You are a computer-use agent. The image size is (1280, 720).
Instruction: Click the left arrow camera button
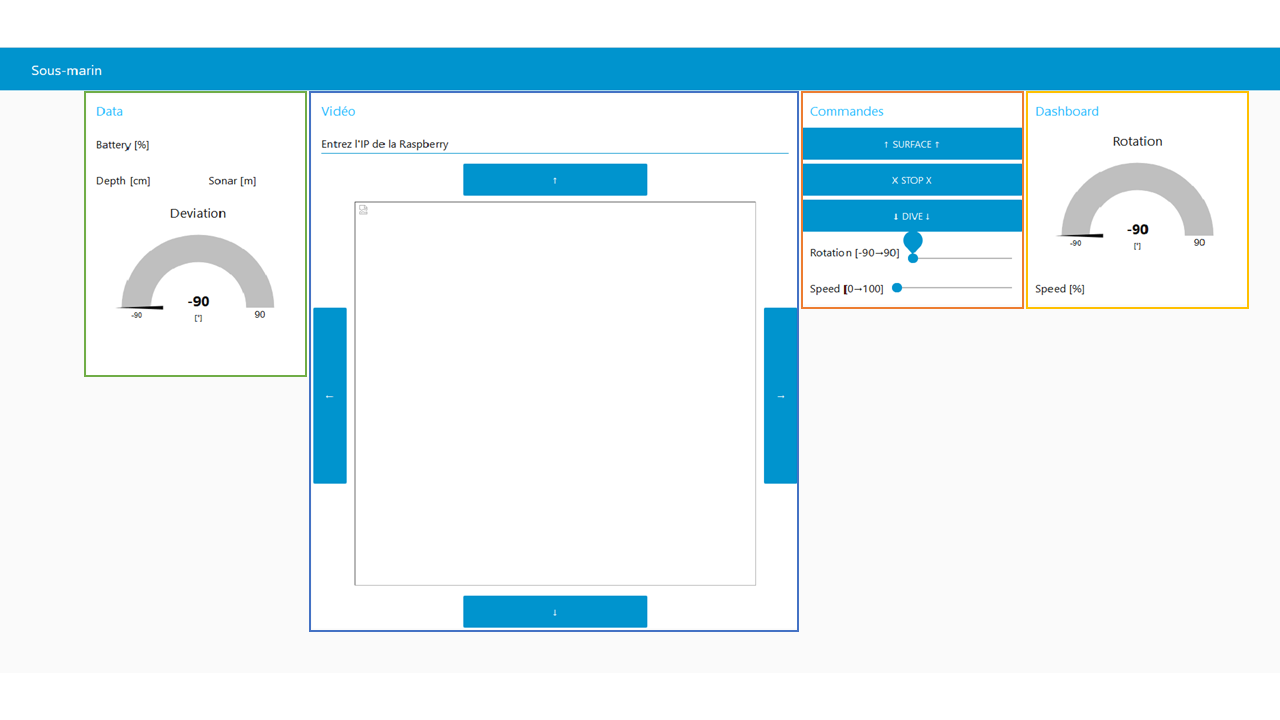click(x=330, y=396)
